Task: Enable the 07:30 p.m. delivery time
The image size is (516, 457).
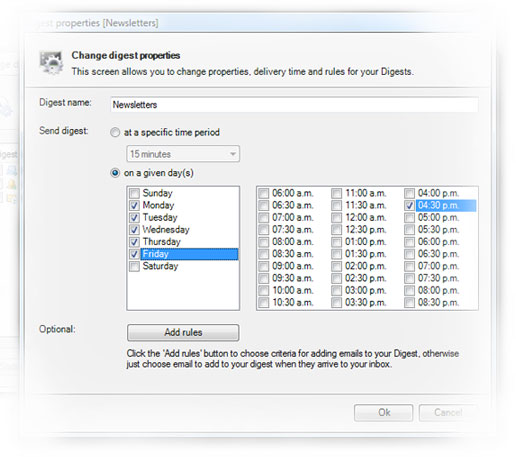Action: pyautogui.click(x=409, y=278)
